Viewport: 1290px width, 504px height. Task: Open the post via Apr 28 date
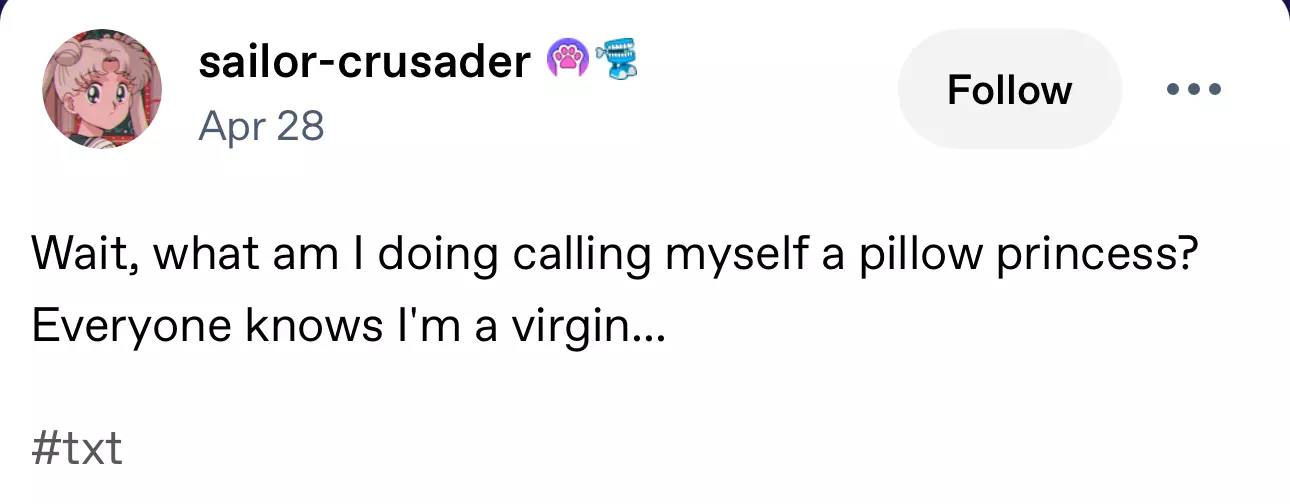261,126
